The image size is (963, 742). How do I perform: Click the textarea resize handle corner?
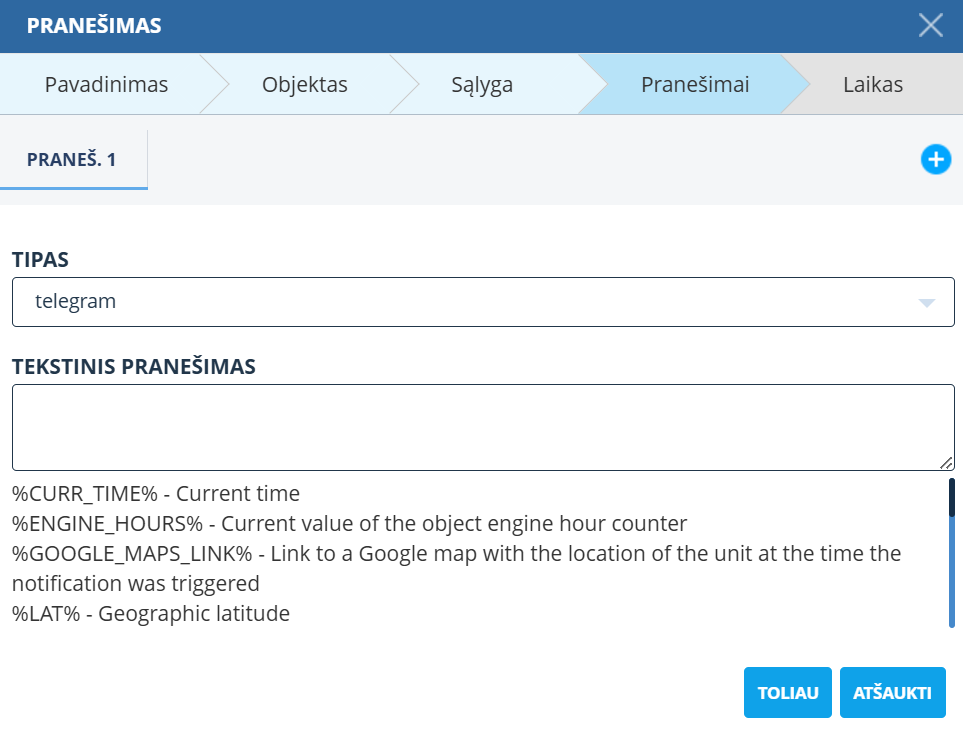coord(946,462)
